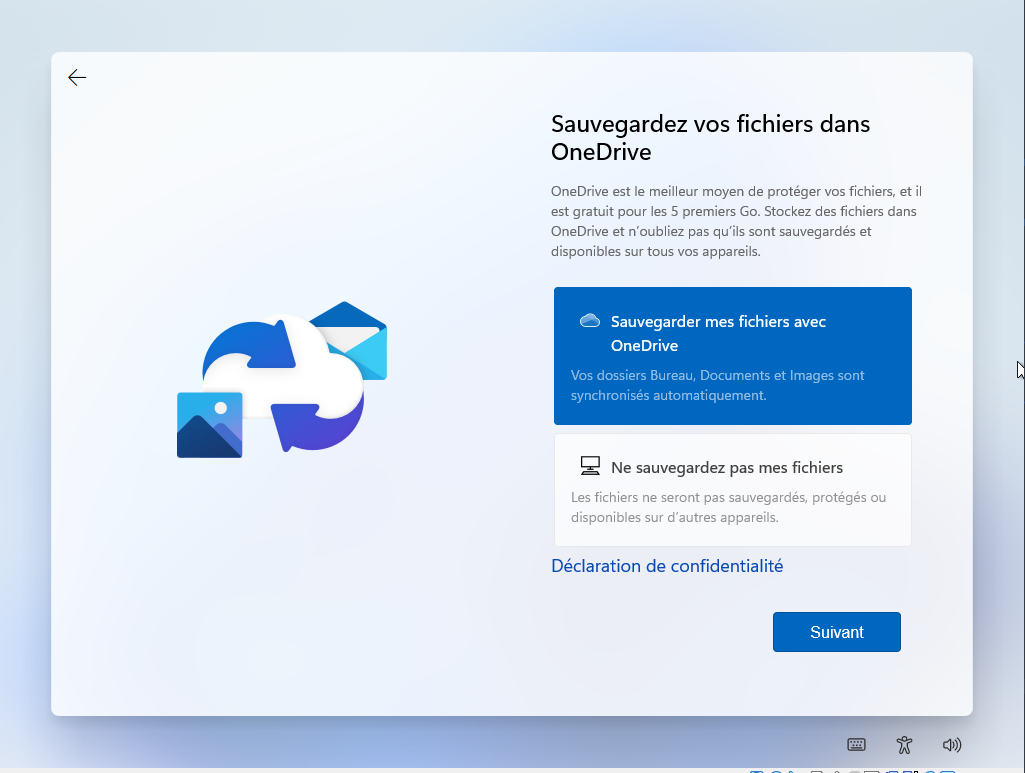Image resolution: width=1025 pixels, height=773 pixels.
Task: Click the volume speaker icon
Action: pyautogui.click(x=952, y=744)
